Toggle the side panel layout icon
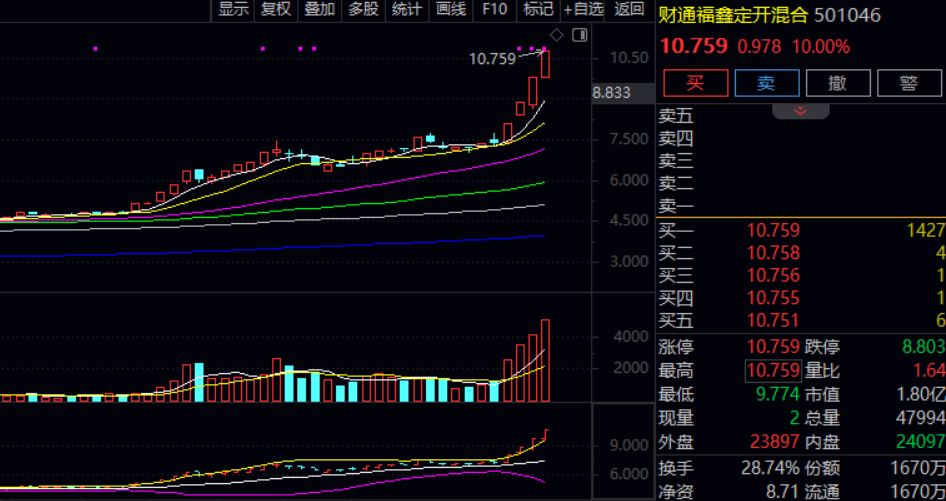 click(580, 35)
